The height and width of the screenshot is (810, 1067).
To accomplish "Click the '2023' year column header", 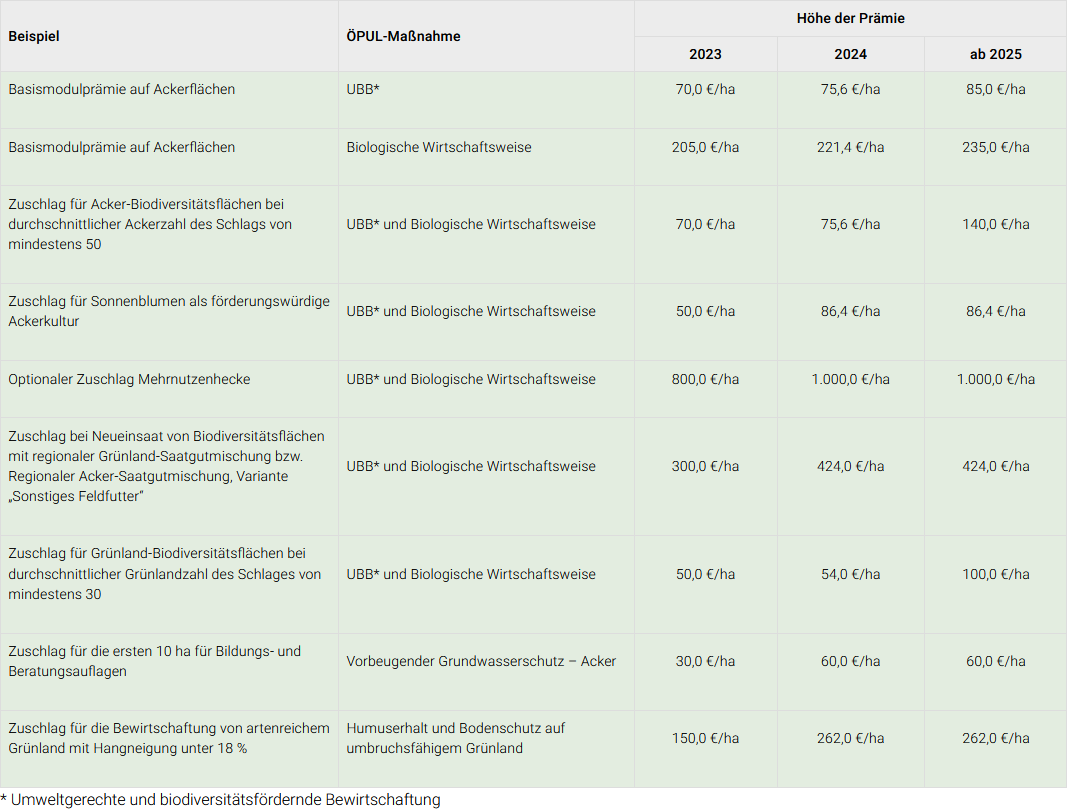I will (705, 54).
